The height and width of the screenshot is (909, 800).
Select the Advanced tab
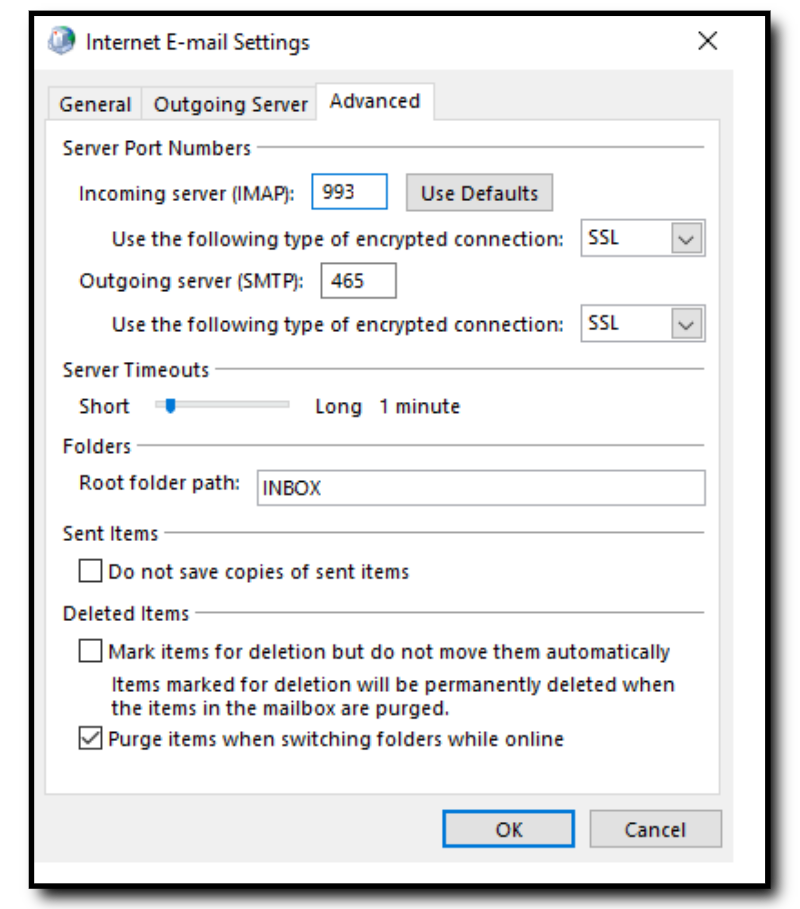point(374,101)
